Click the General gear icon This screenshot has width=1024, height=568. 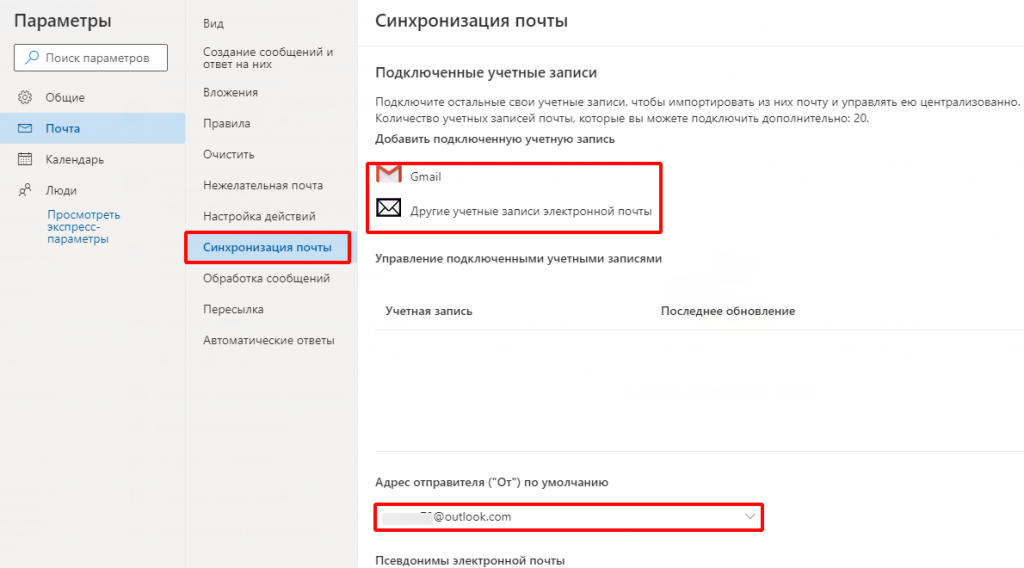pyautogui.click(x=26, y=97)
